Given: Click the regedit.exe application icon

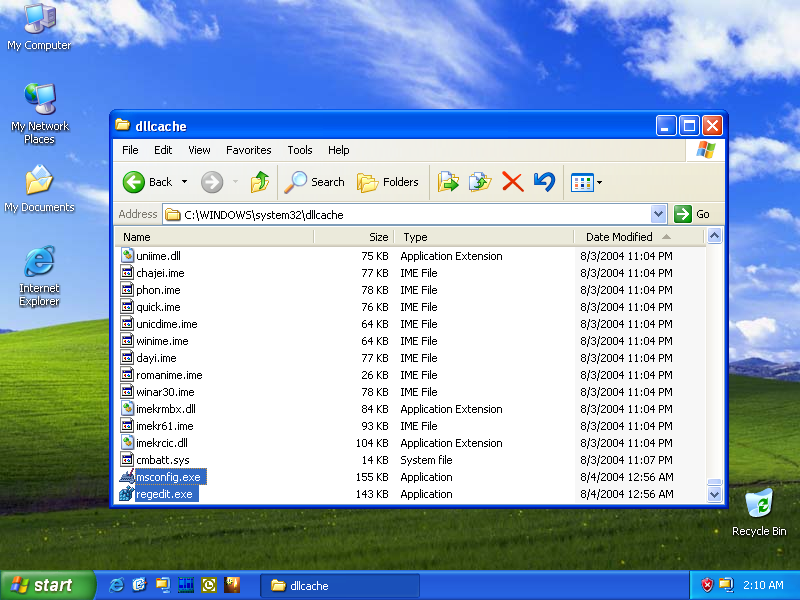Looking at the screenshot, I should click(x=127, y=493).
